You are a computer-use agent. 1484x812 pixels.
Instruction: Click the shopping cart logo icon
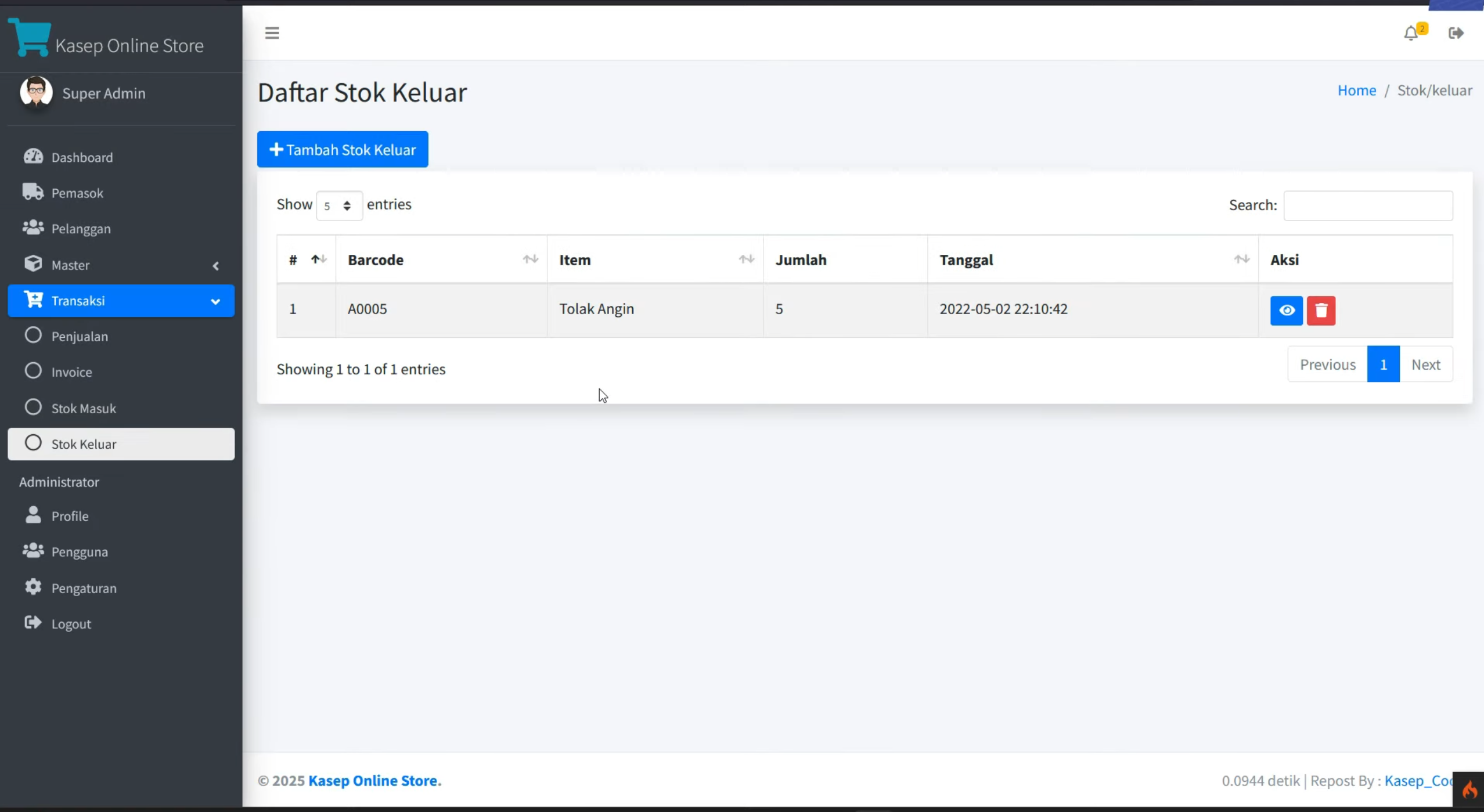click(30, 37)
